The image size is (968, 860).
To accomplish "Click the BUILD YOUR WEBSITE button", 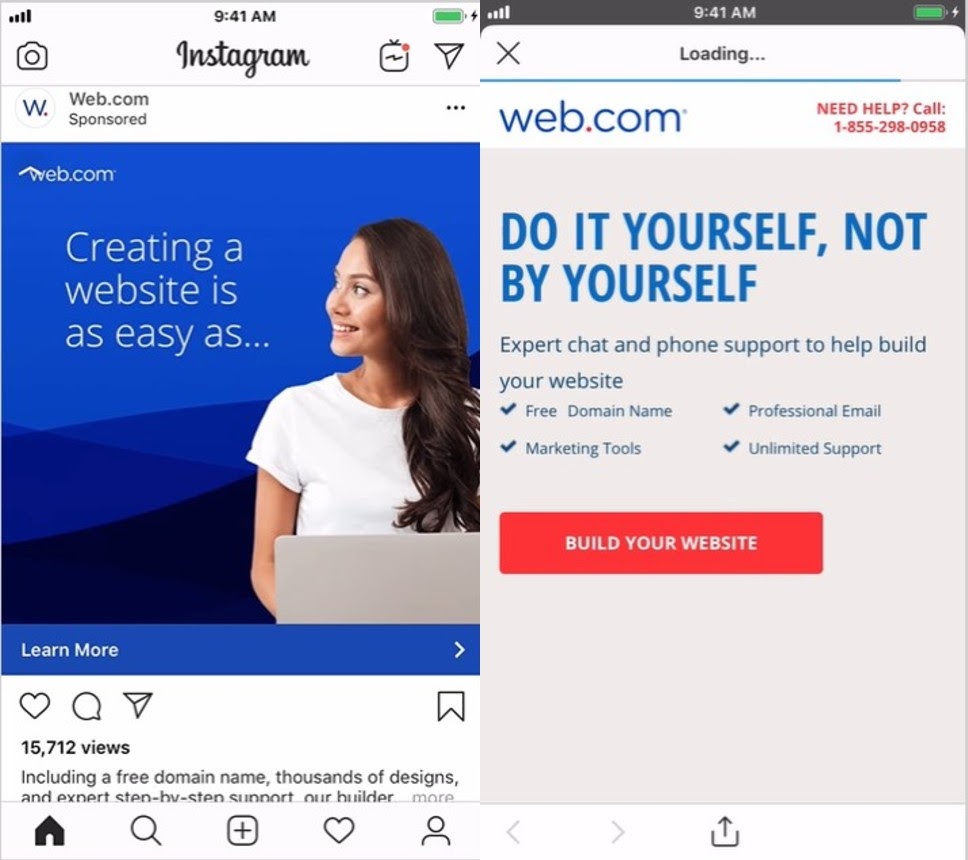I will [x=661, y=543].
